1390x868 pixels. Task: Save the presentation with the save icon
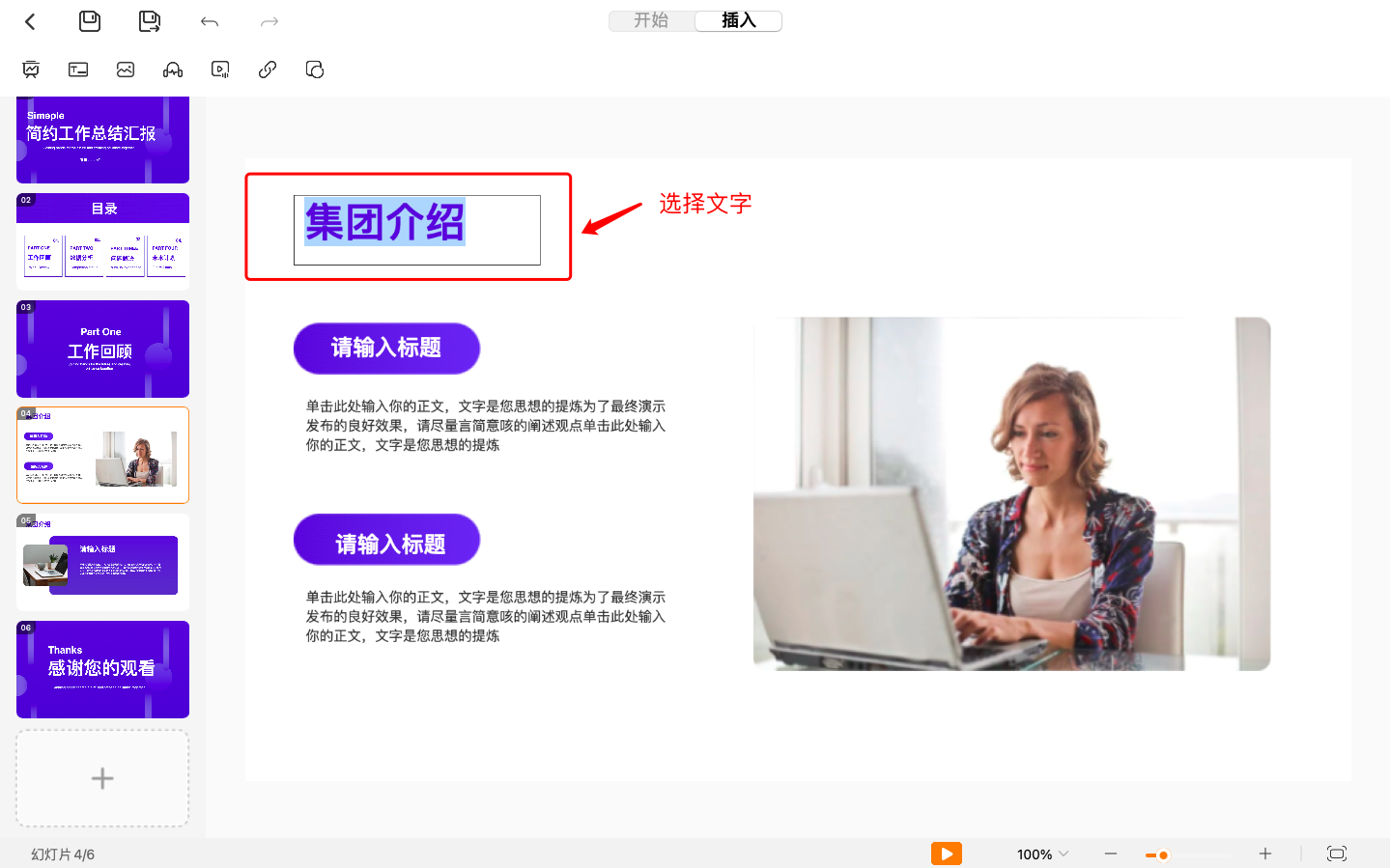click(x=89, y=20)
